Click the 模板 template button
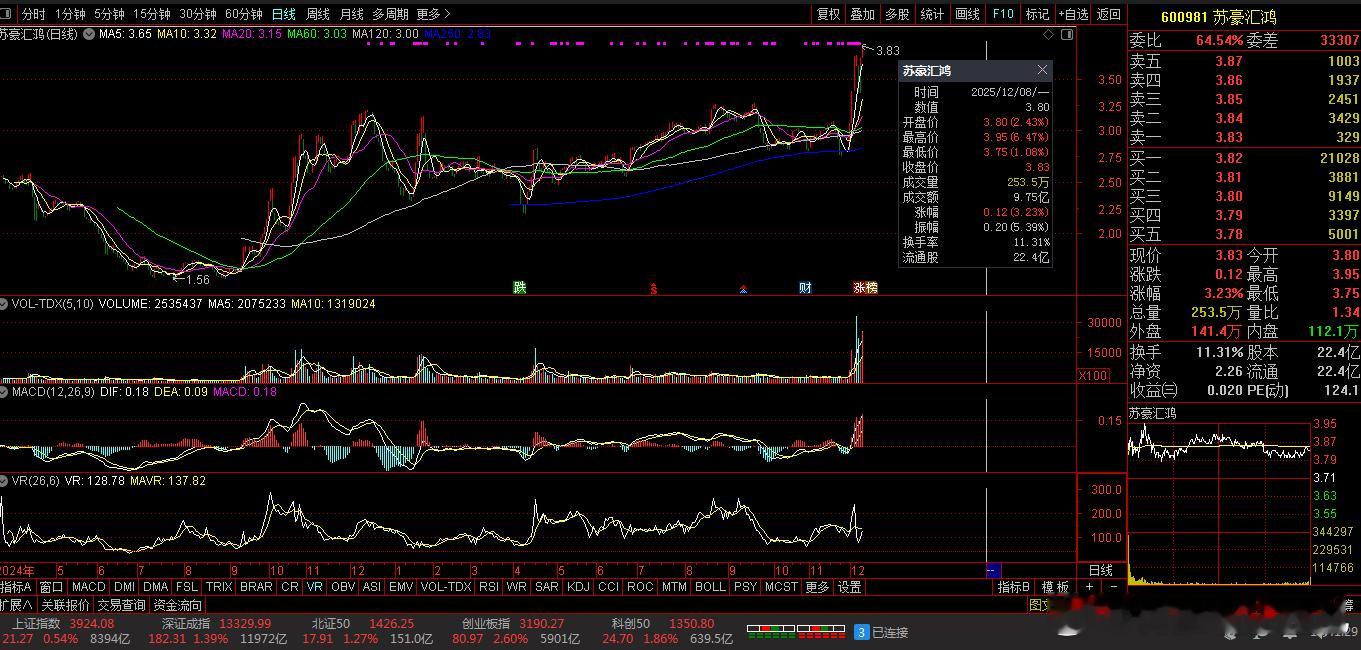The width and height of the screenshot is (1361, 650). (x=1056, y=587)
